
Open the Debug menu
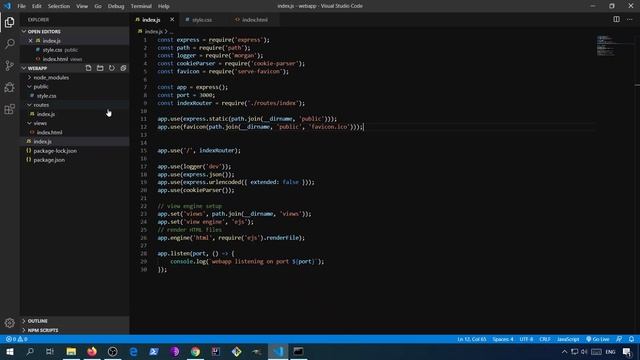[116, 6]
